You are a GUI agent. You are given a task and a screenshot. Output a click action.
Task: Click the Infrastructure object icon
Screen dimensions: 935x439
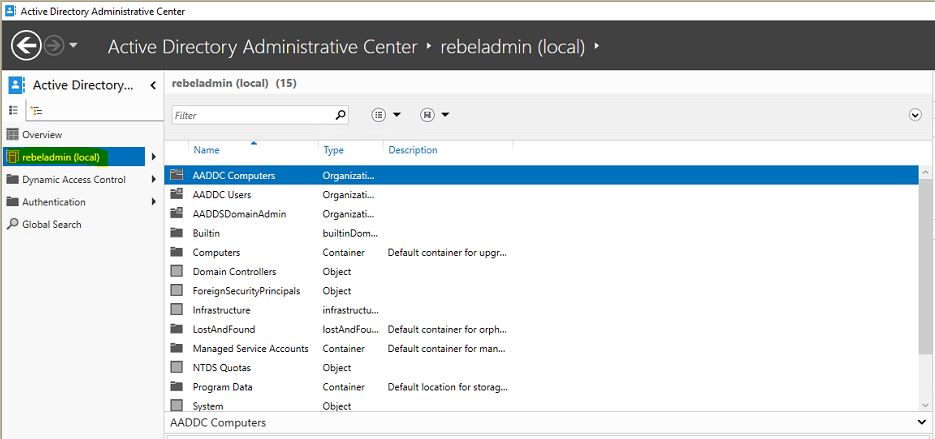[x=176, y=310]
